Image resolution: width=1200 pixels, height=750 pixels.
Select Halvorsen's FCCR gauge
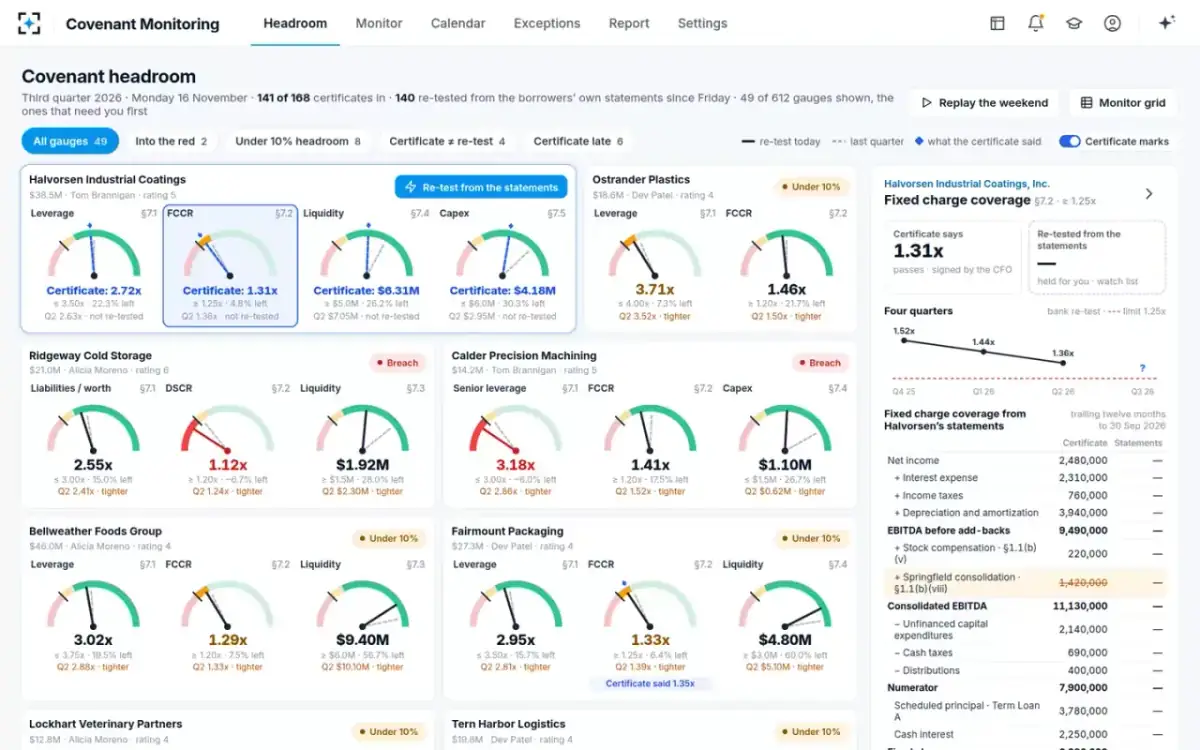(230, 265)
